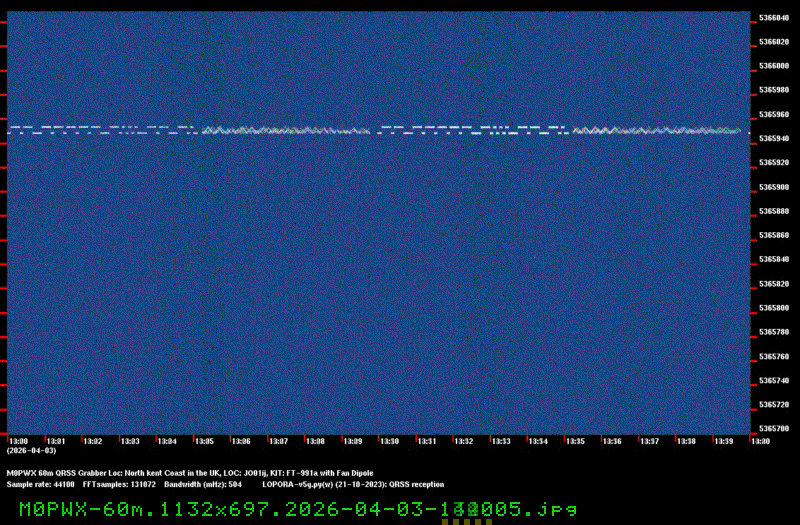Click the second zigzag waveform near 13:37

point(650,130)
